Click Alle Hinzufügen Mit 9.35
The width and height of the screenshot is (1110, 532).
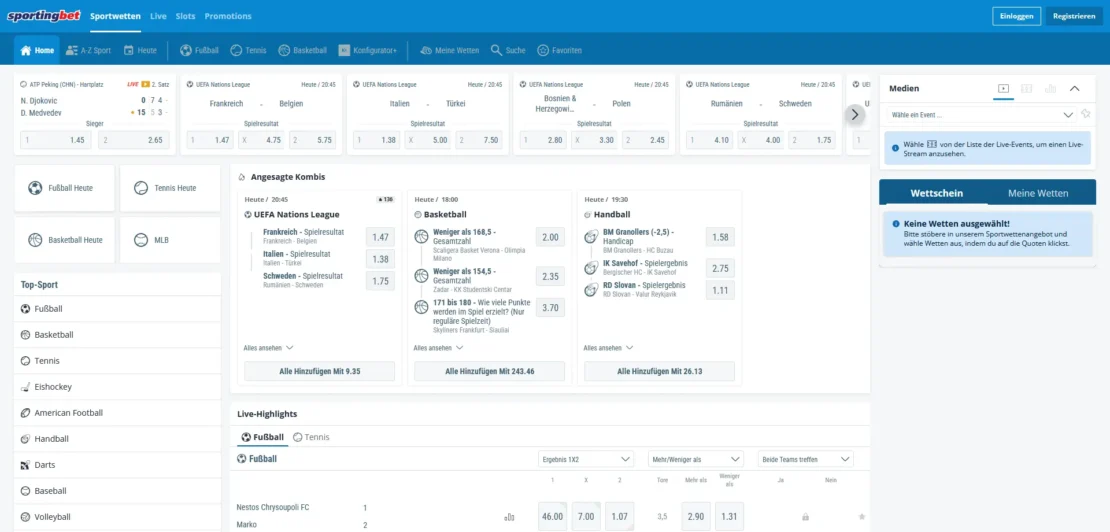[x=319, y=371]
